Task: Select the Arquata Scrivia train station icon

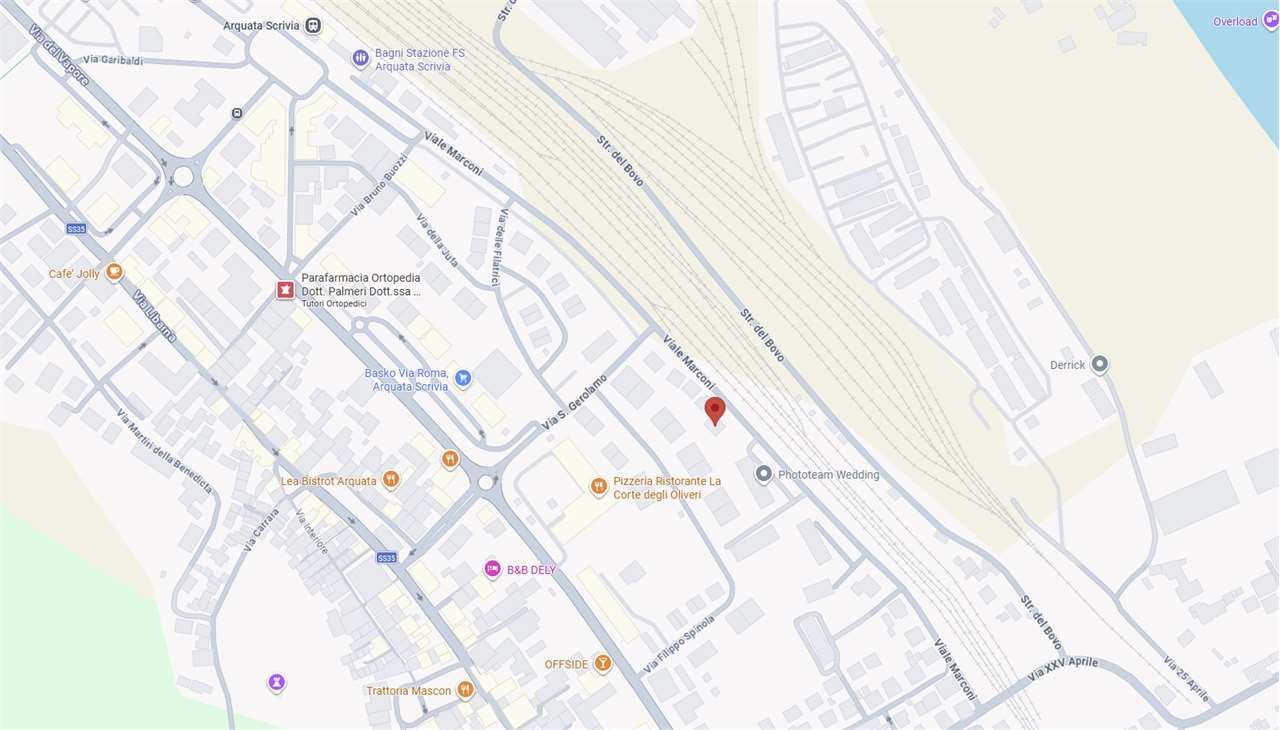Action: 314,25
